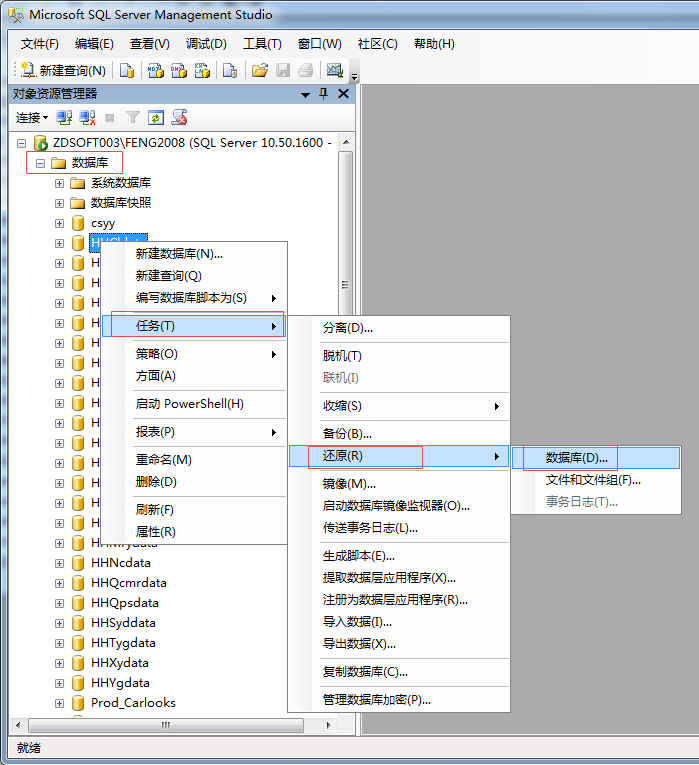Image resolution: width=699 pixels, height=765 pixels.
Task: Select 任务(T) in the context menu
Action: [x=193, y=326]
